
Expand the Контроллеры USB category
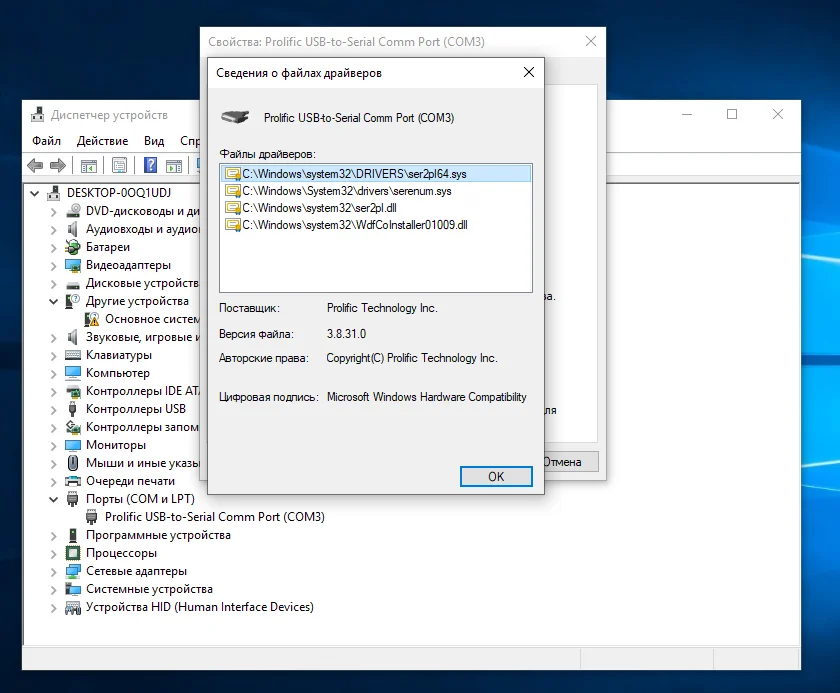click(54, 410)
